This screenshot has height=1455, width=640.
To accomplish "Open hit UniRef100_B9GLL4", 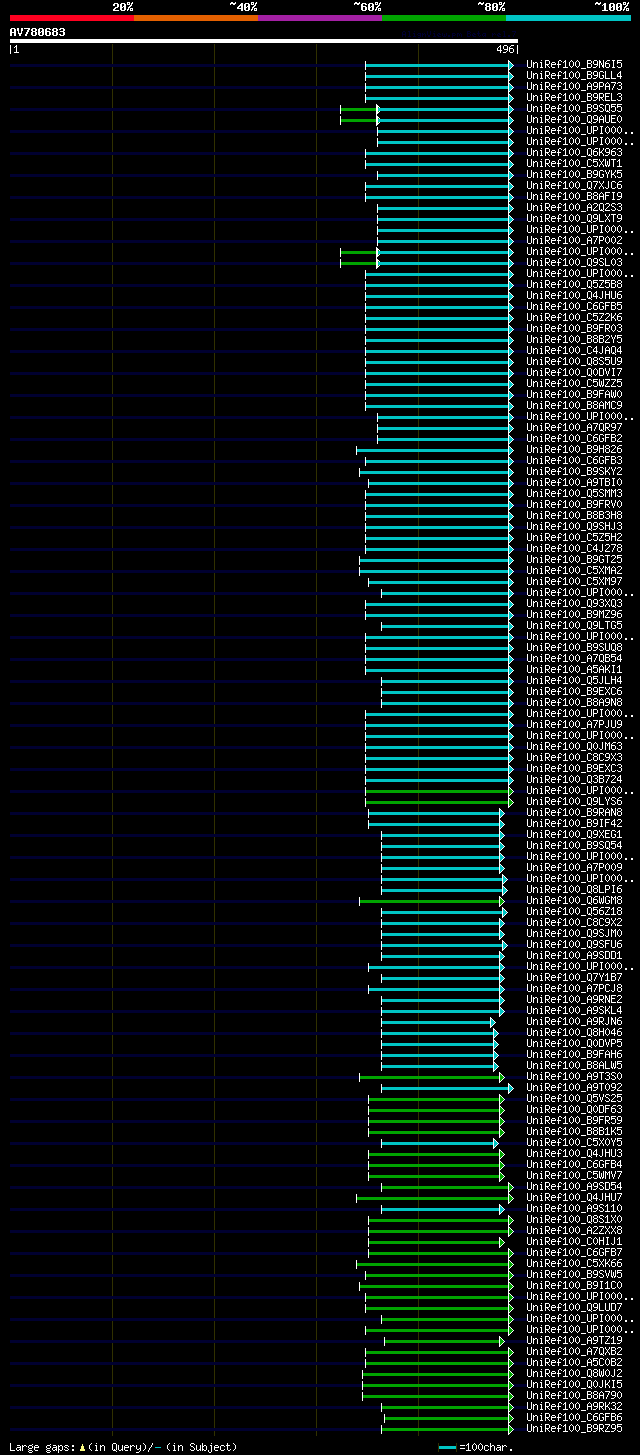I will [574, 75].
